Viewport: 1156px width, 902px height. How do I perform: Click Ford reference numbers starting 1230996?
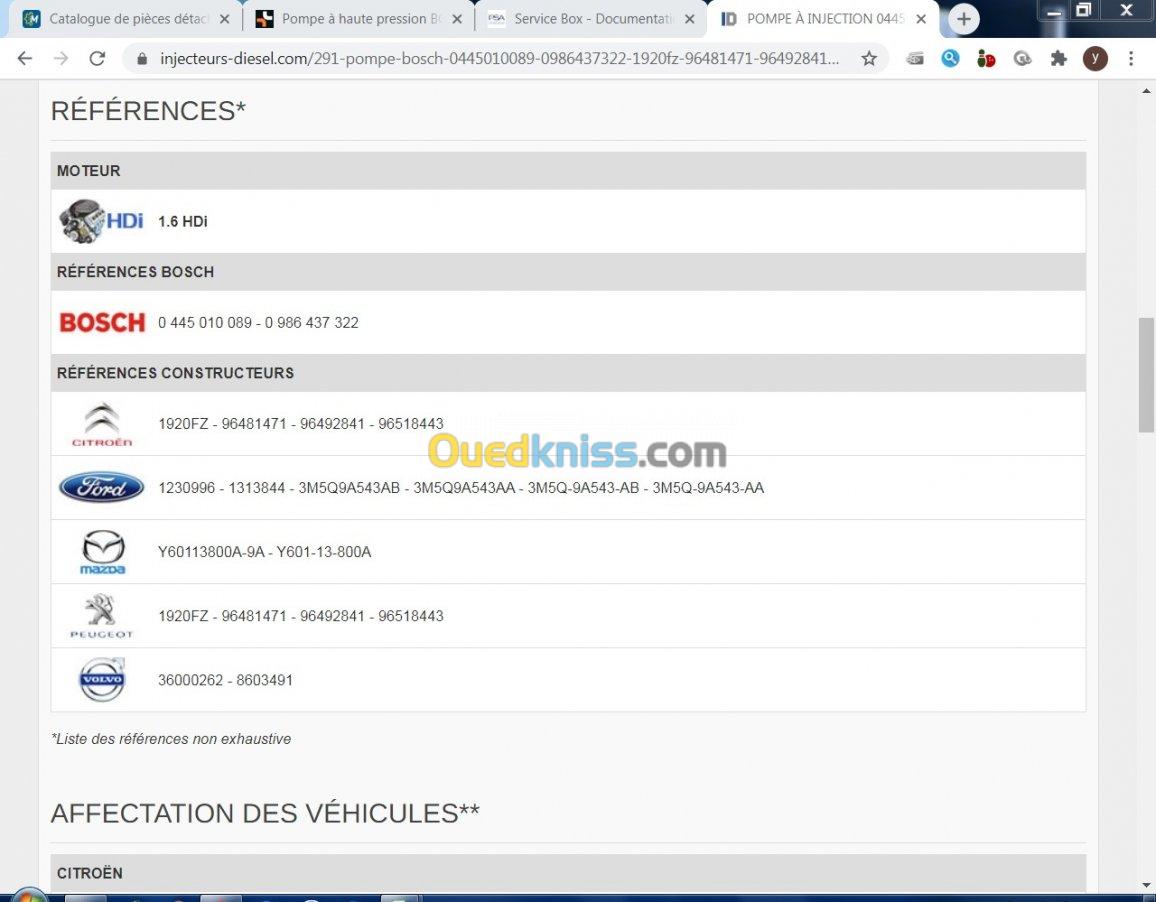(461, 488)
